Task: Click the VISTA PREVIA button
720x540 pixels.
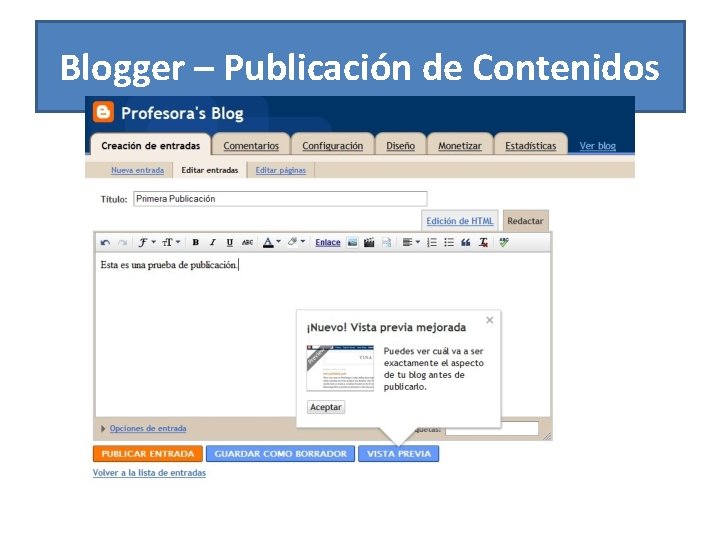Action: [399, 454]
